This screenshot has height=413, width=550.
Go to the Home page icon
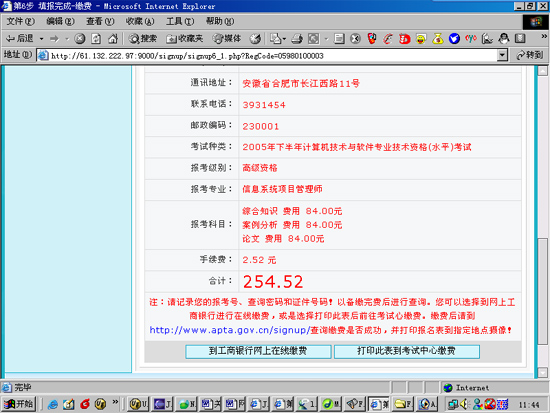pyautogui.click(x=113, y=39)
